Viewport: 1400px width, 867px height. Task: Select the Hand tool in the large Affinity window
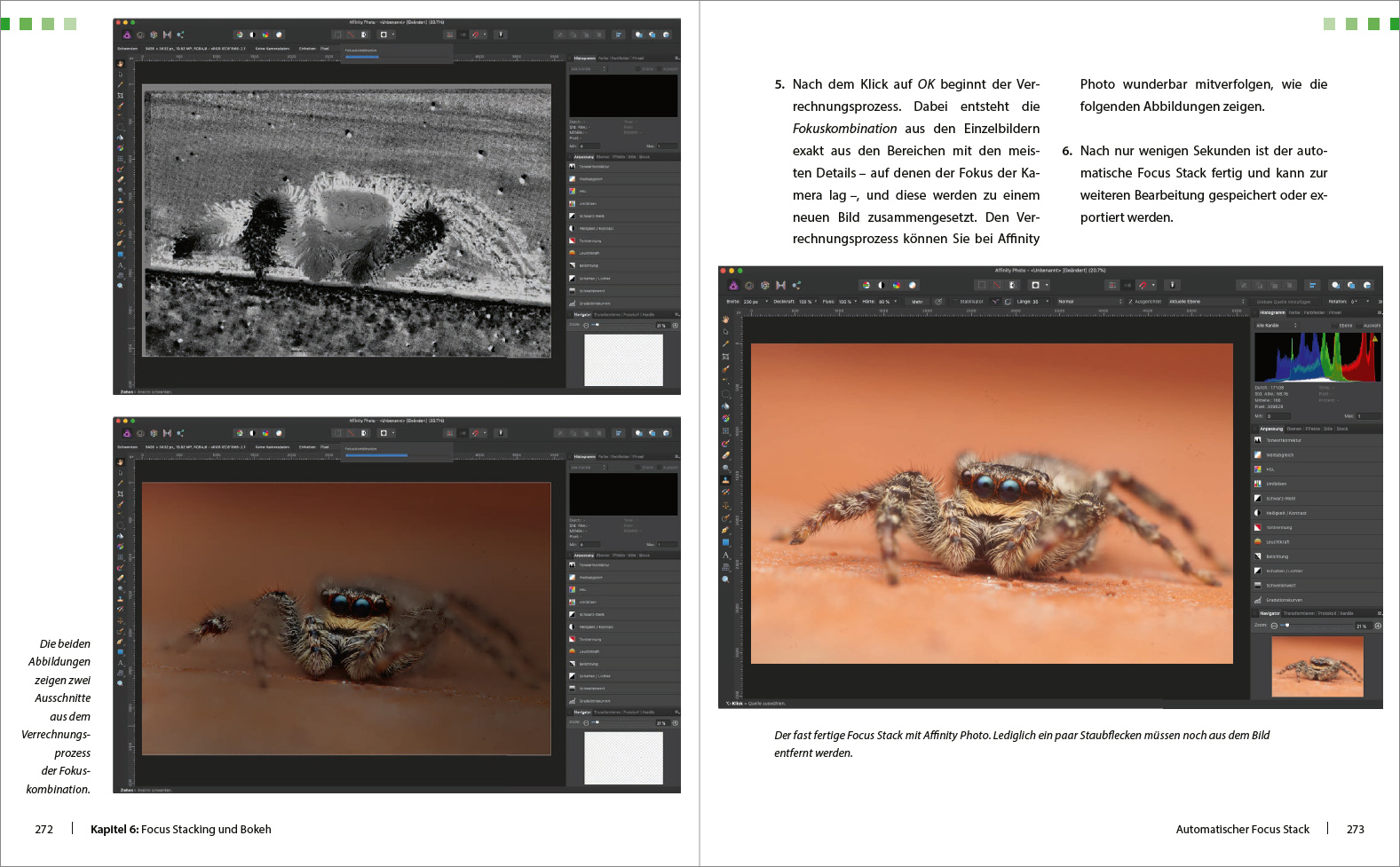(x=725, y=319)
